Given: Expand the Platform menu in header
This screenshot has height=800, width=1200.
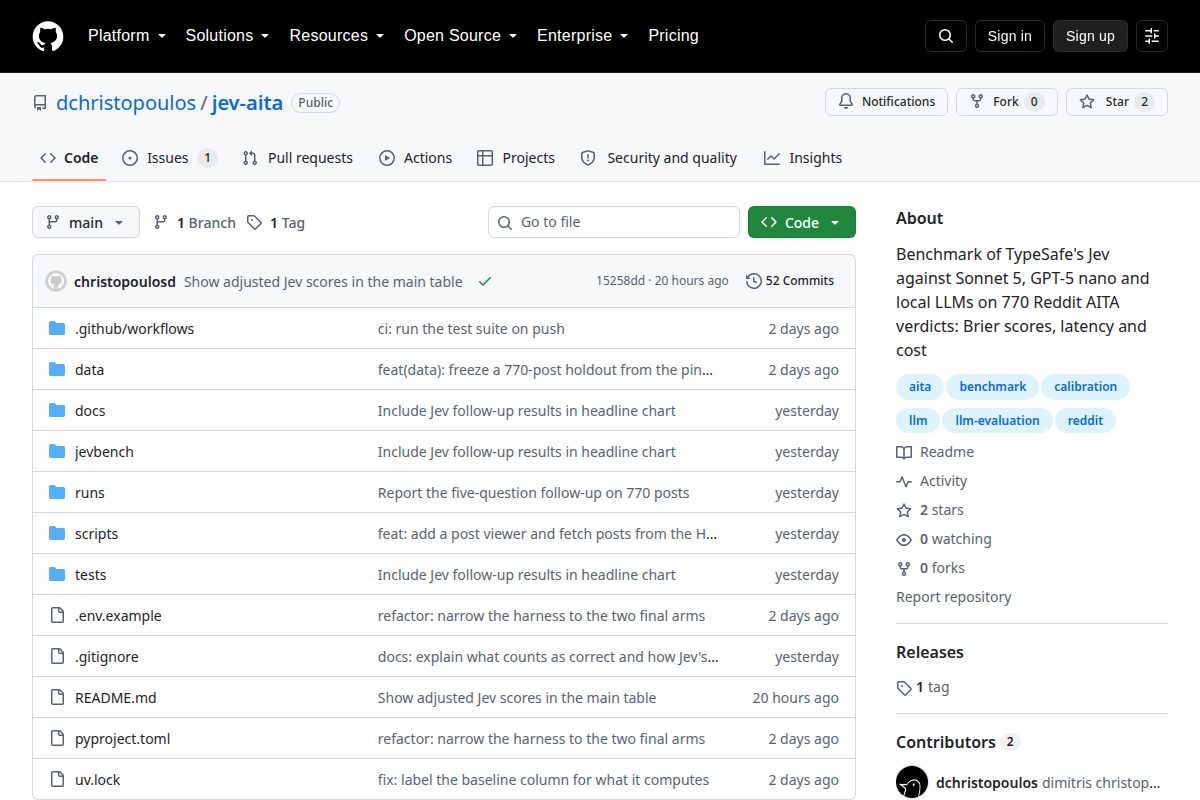Looking at the screenshot, I should [x=127, y=36].
